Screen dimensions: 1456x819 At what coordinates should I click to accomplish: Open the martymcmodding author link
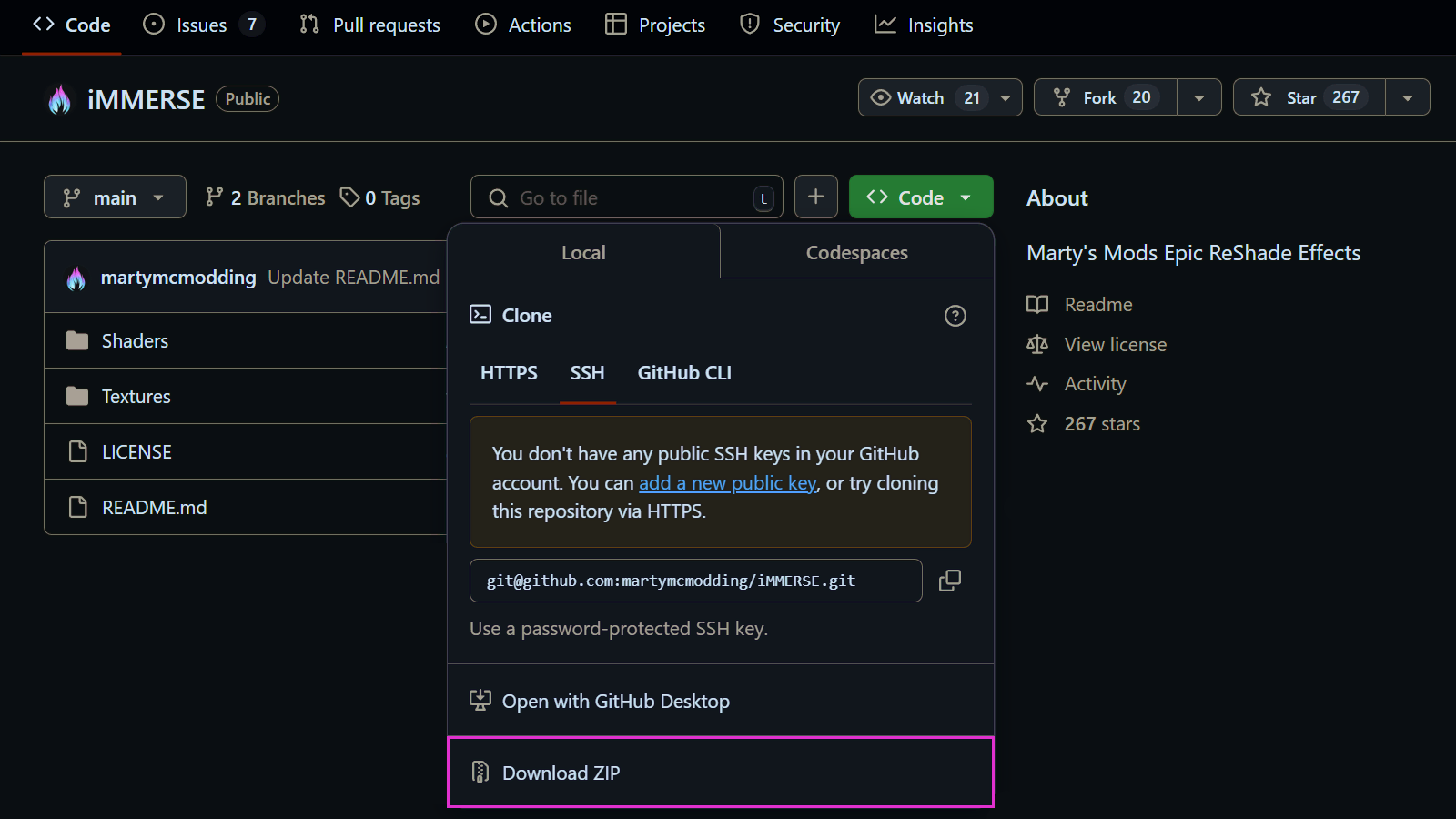[178, 277]
